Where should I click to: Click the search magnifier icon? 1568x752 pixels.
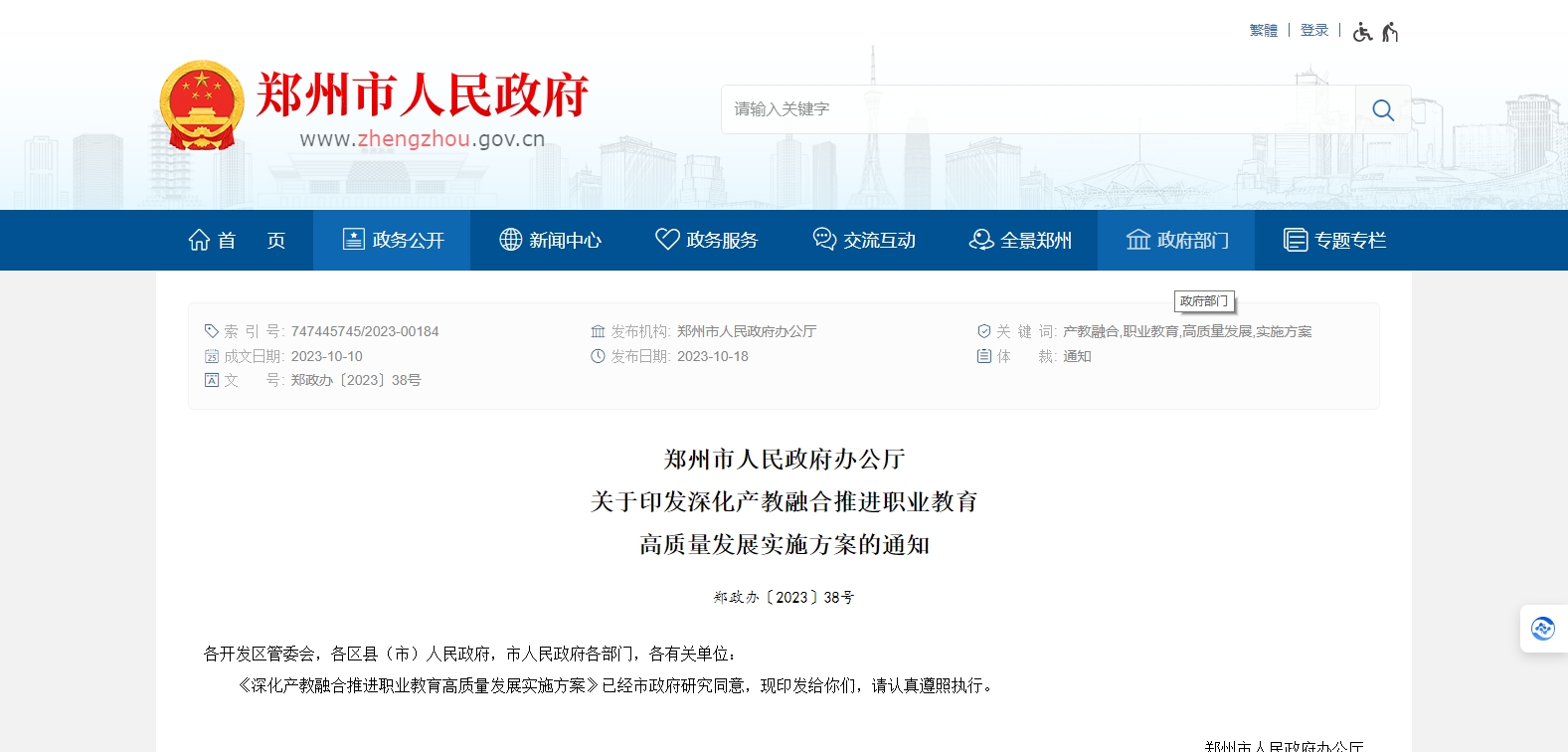pos(1382,109)
